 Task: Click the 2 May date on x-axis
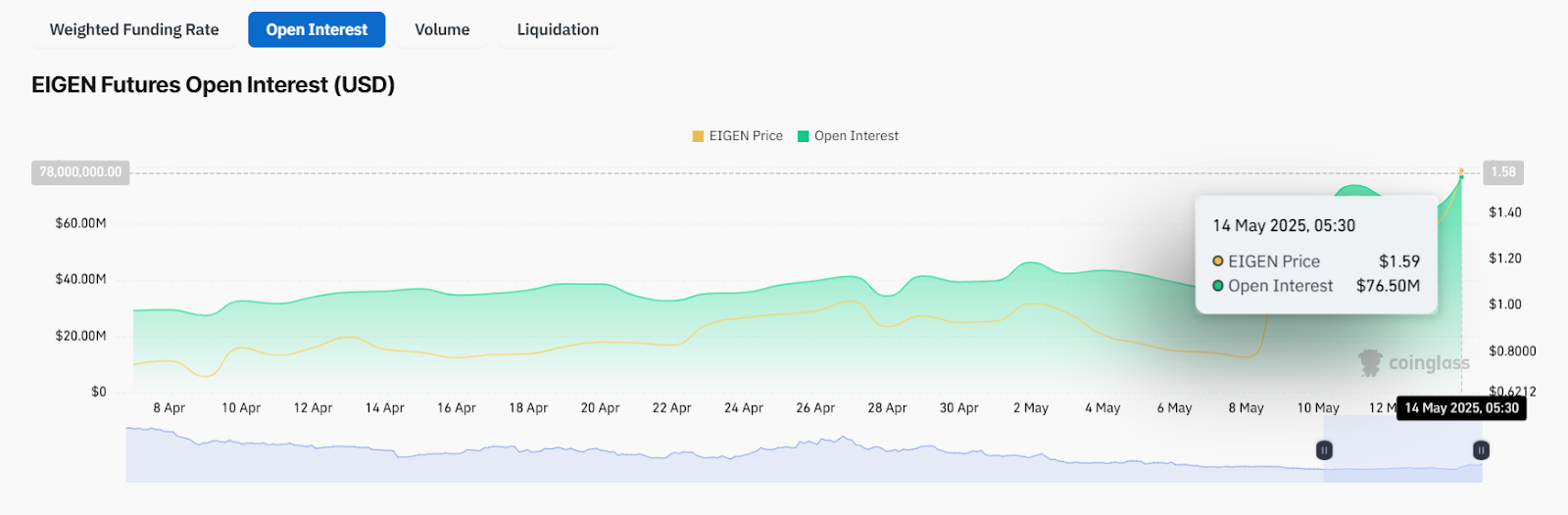1030,408
